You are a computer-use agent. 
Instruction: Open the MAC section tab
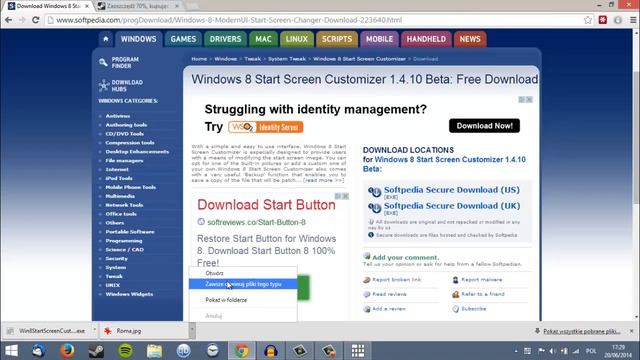(x=263, y=39)
